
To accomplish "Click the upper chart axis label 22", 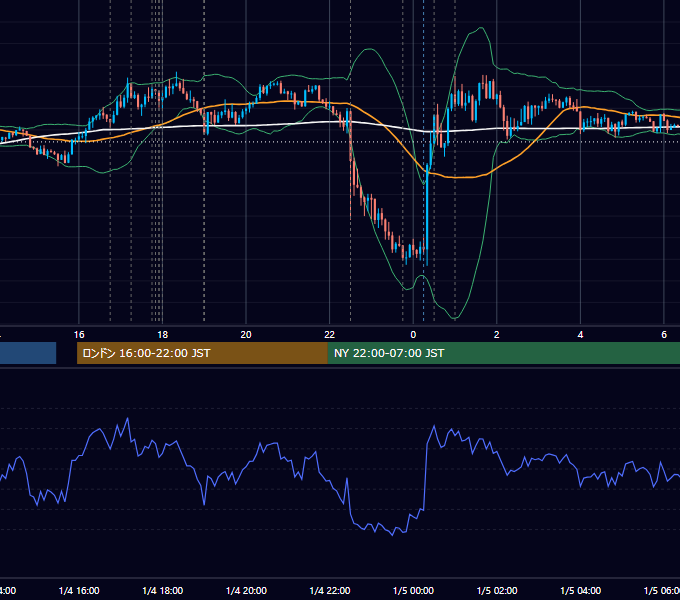I will click(x=330, y=335).
